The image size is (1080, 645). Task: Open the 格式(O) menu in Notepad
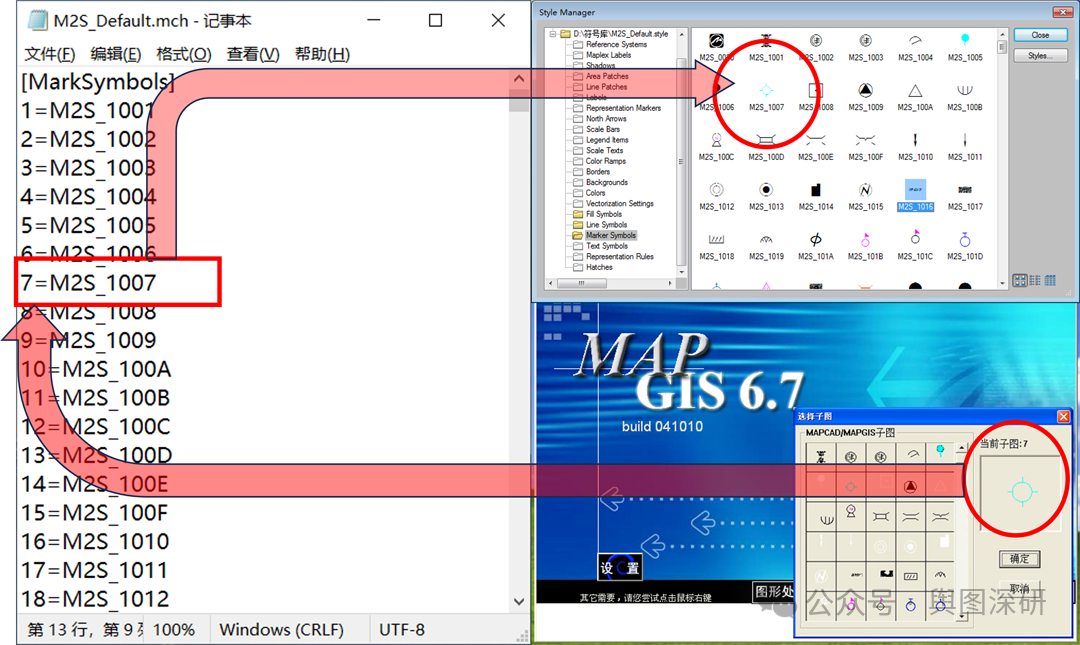pyautogui.click(x=183, y=54)
